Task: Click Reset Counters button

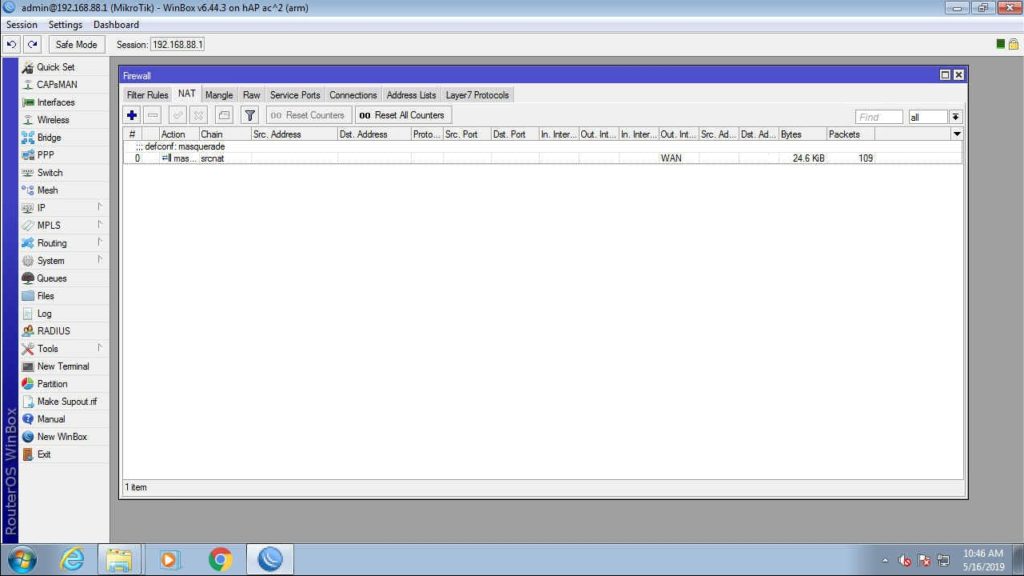Action: coord(308,115)
